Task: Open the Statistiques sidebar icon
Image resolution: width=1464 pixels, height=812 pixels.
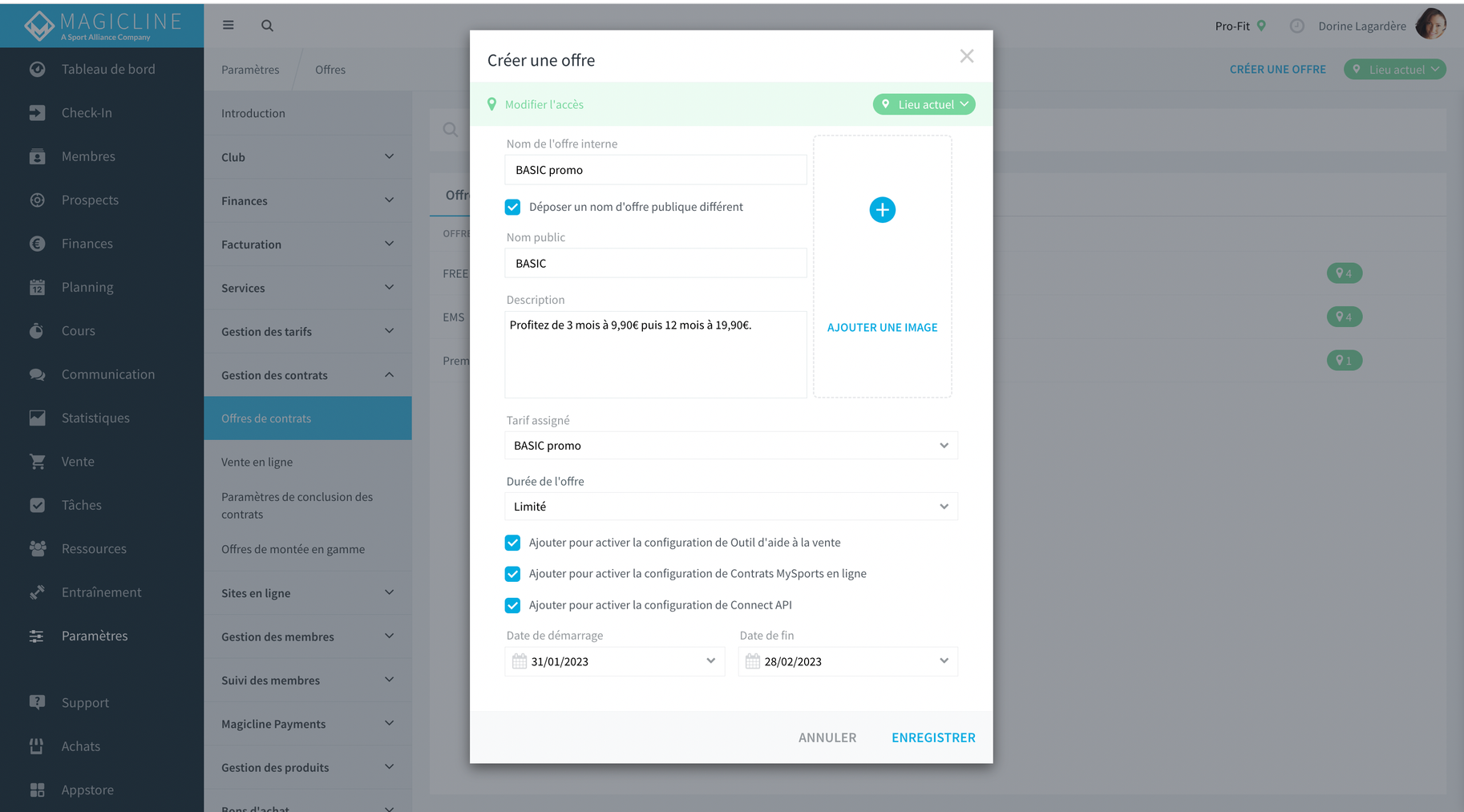Action: coord(37,418)
